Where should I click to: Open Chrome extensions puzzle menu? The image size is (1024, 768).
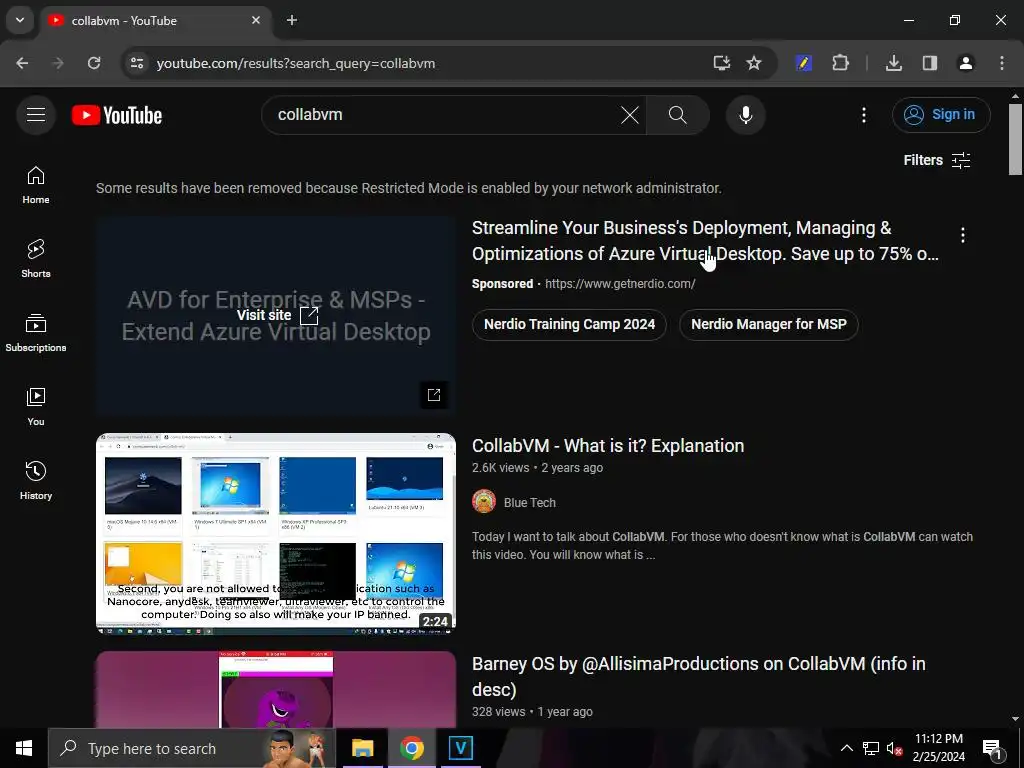(840, 63)
